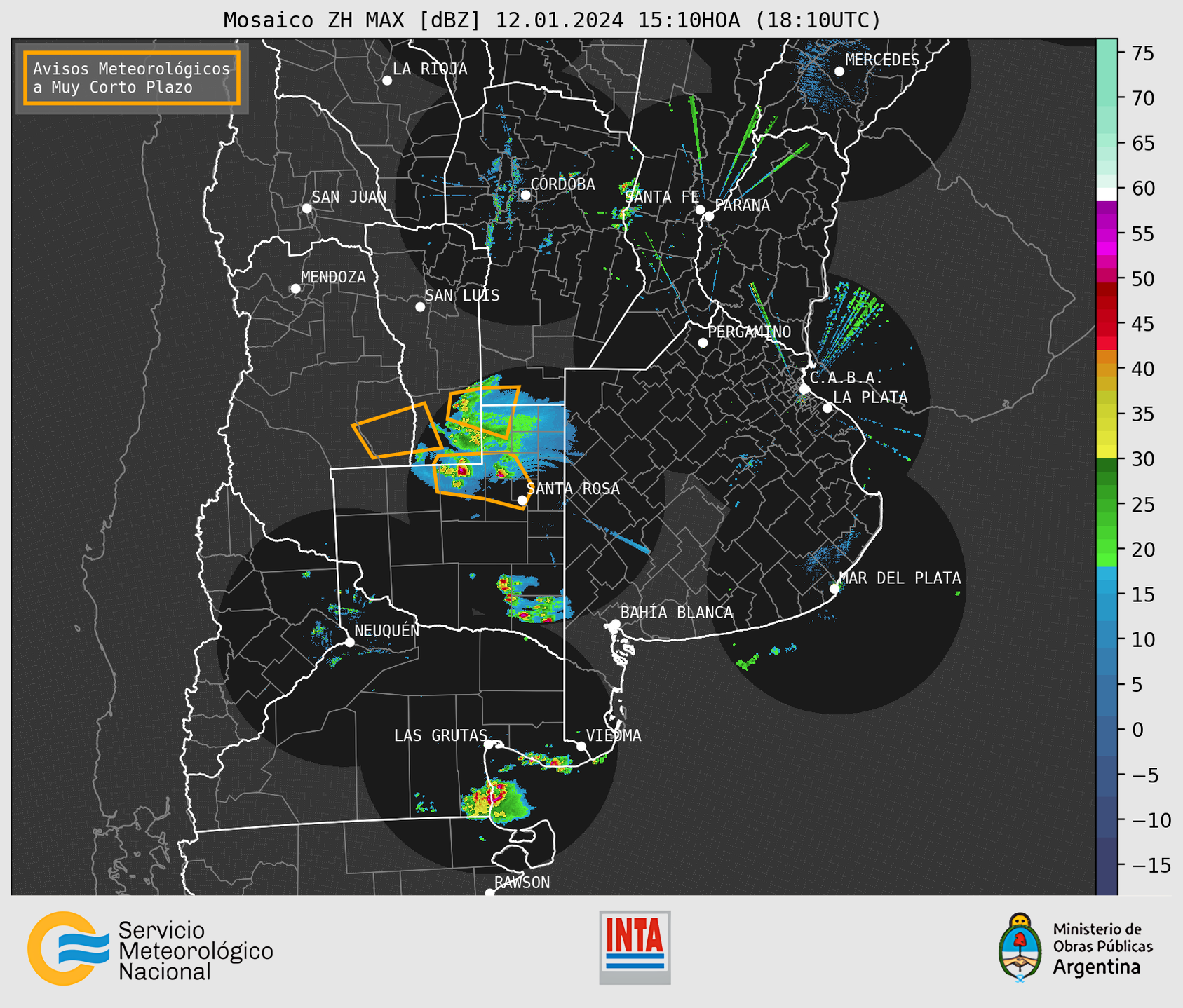Screen dimensions: 1183x1008
Task: Click the Servicio Meteorológico Nacional sun-wave logo
Action: [x=69, y=948]
